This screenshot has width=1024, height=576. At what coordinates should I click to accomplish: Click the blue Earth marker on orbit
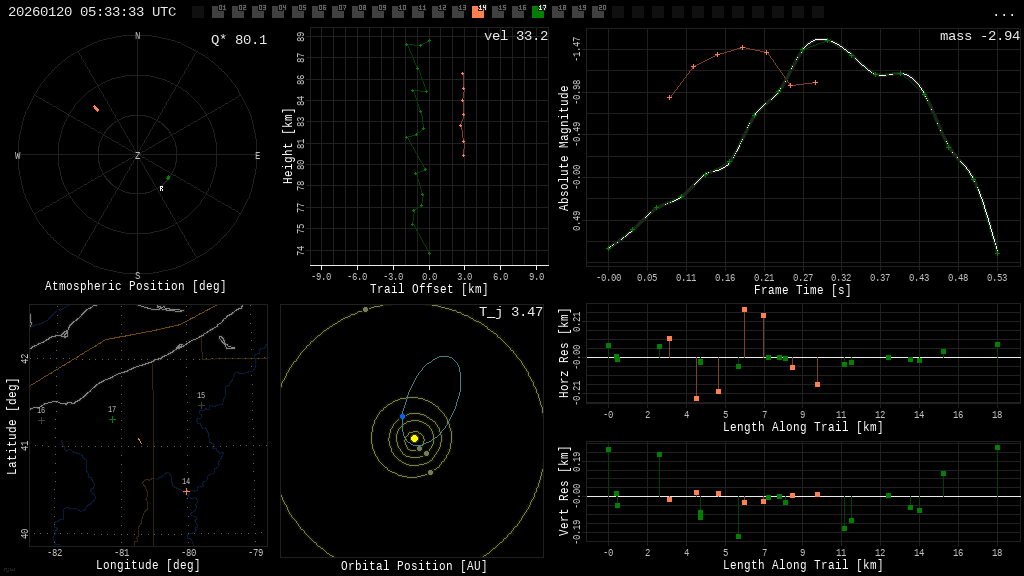[402, 416]
